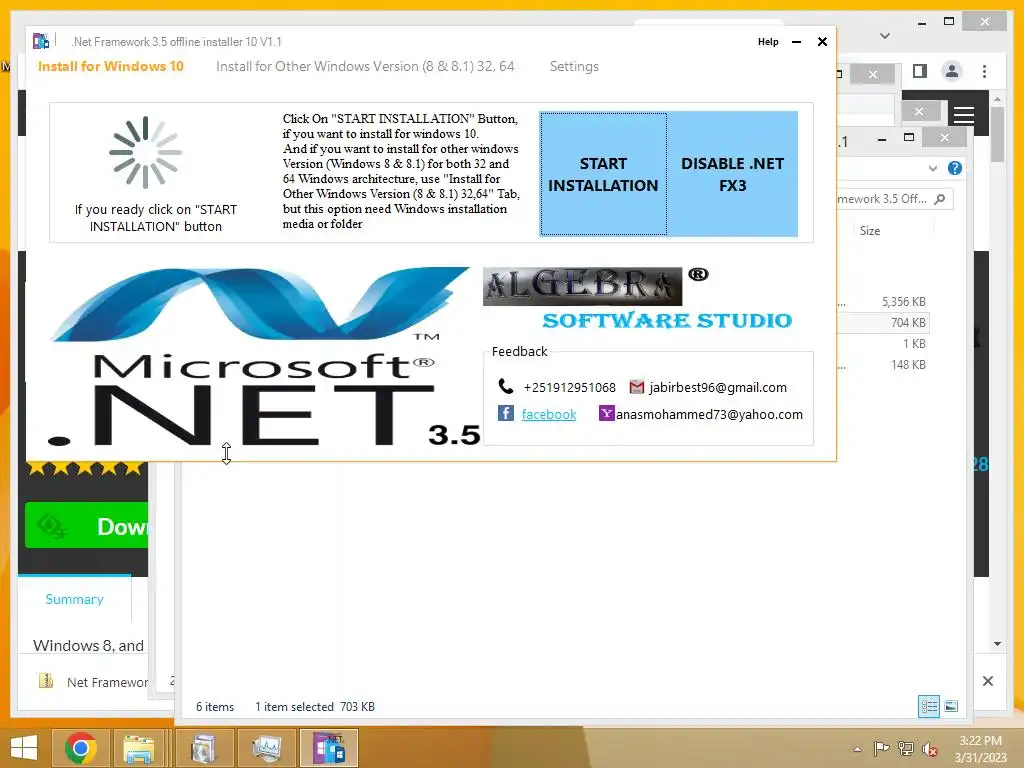Open Google Chrome from taskbar
Screen dimensions: 1024x768
(x=81, y=748)
